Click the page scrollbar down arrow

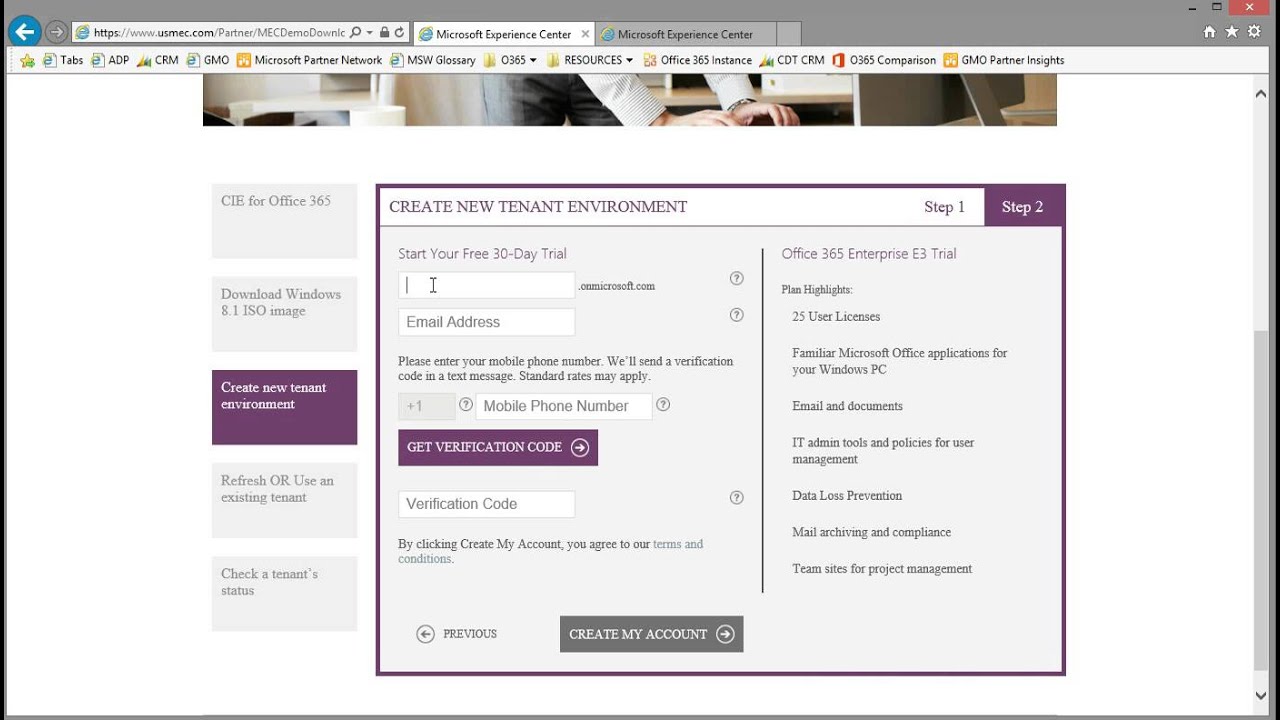coord(1261,696)
